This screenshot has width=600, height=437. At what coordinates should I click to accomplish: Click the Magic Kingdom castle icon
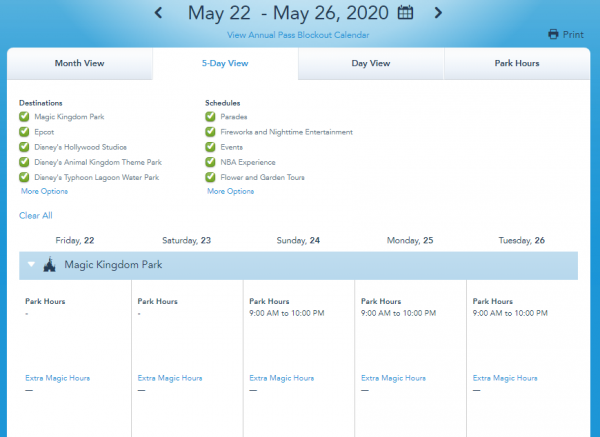(49, 265)
